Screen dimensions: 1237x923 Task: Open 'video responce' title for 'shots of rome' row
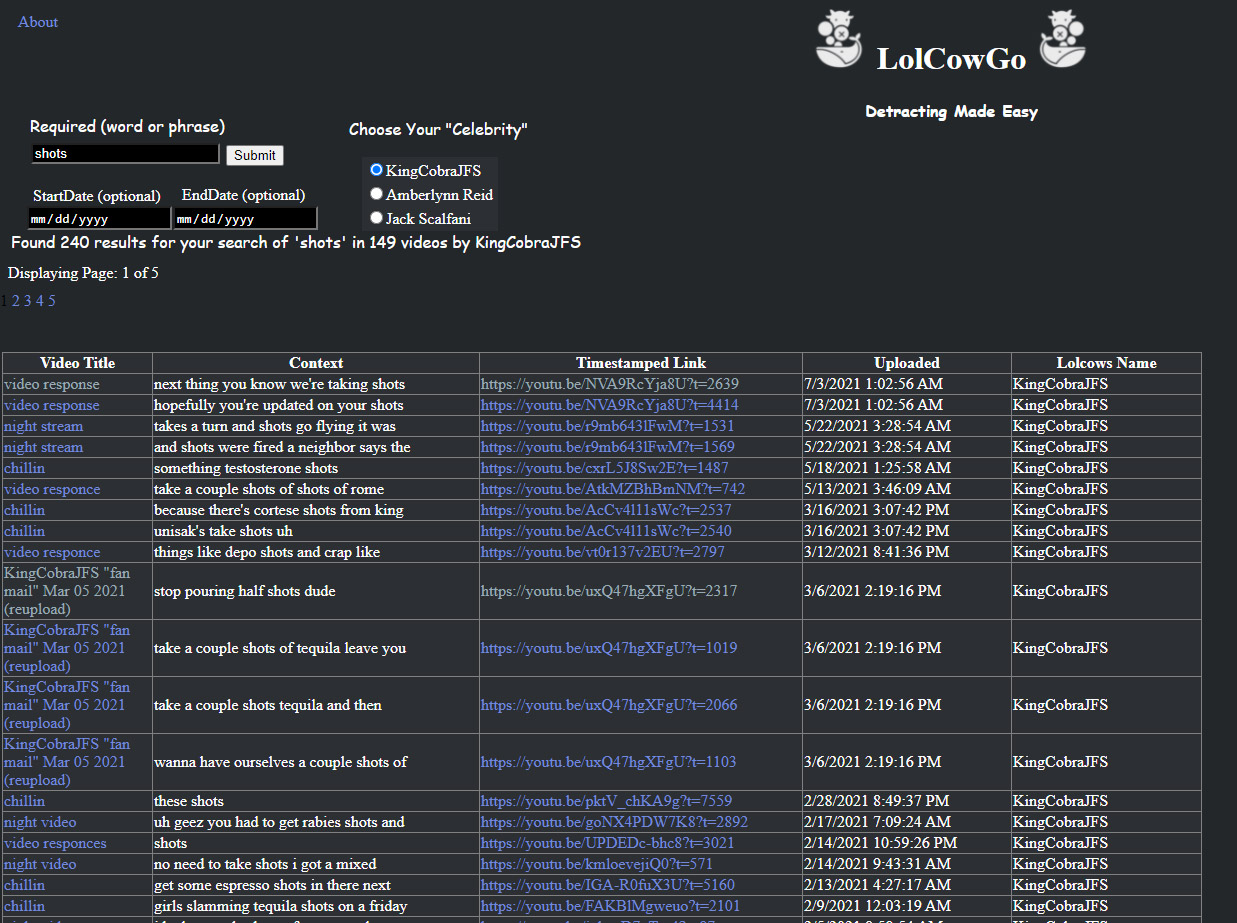52,489
